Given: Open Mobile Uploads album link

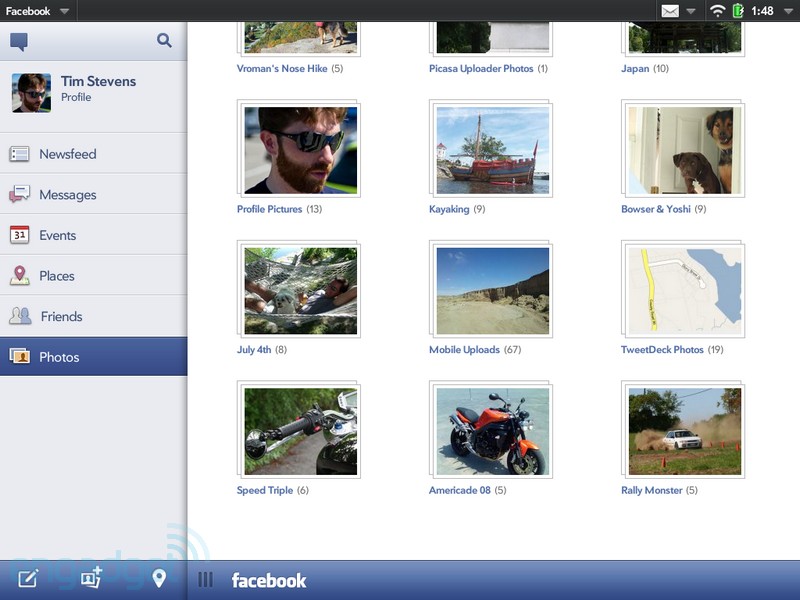Looking at the screenshot, I should click(464, 349).
